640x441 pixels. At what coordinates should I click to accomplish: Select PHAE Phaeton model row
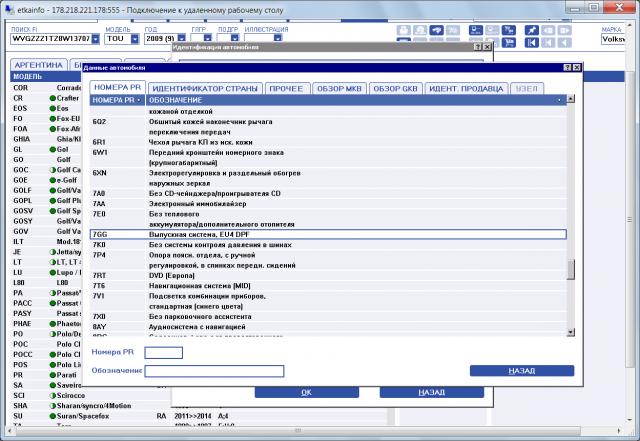[46, 324]
